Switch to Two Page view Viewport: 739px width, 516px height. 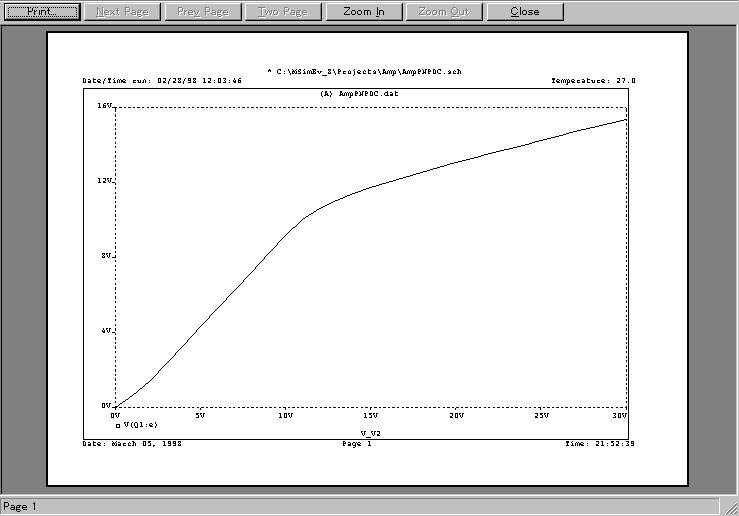point(283,12)
